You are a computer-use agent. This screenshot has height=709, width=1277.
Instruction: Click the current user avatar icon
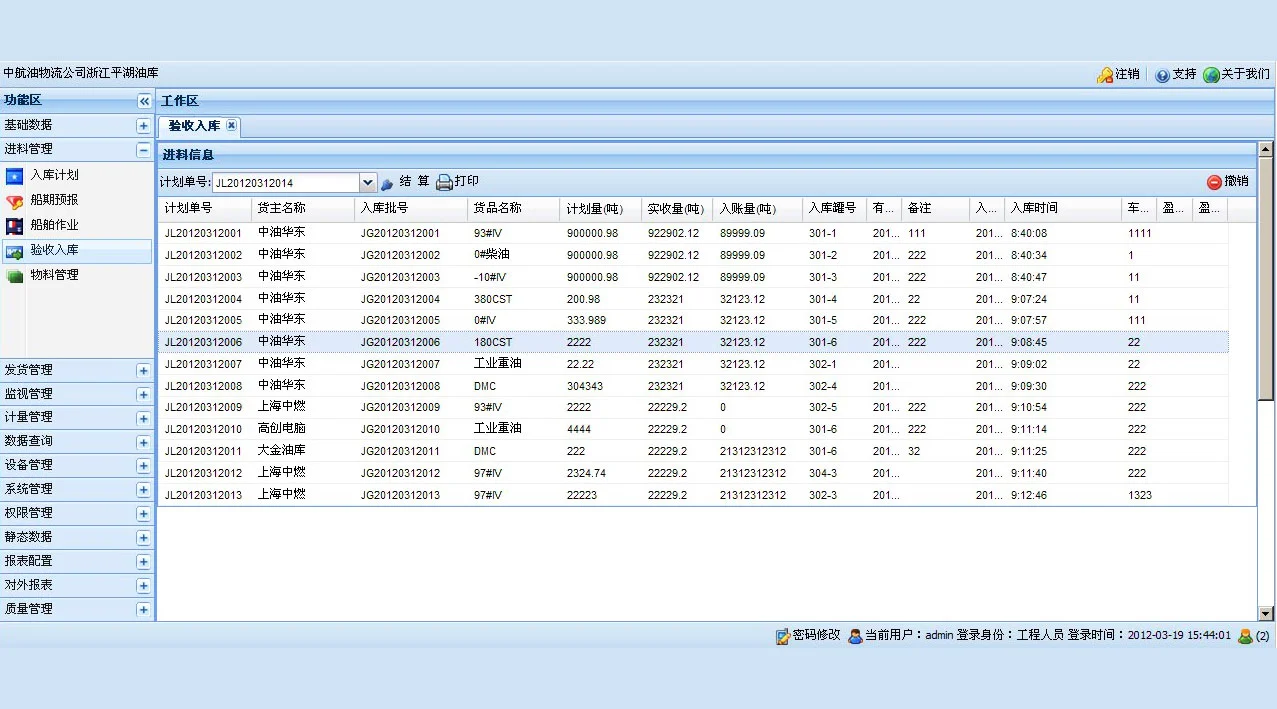[x=855, y=636]
